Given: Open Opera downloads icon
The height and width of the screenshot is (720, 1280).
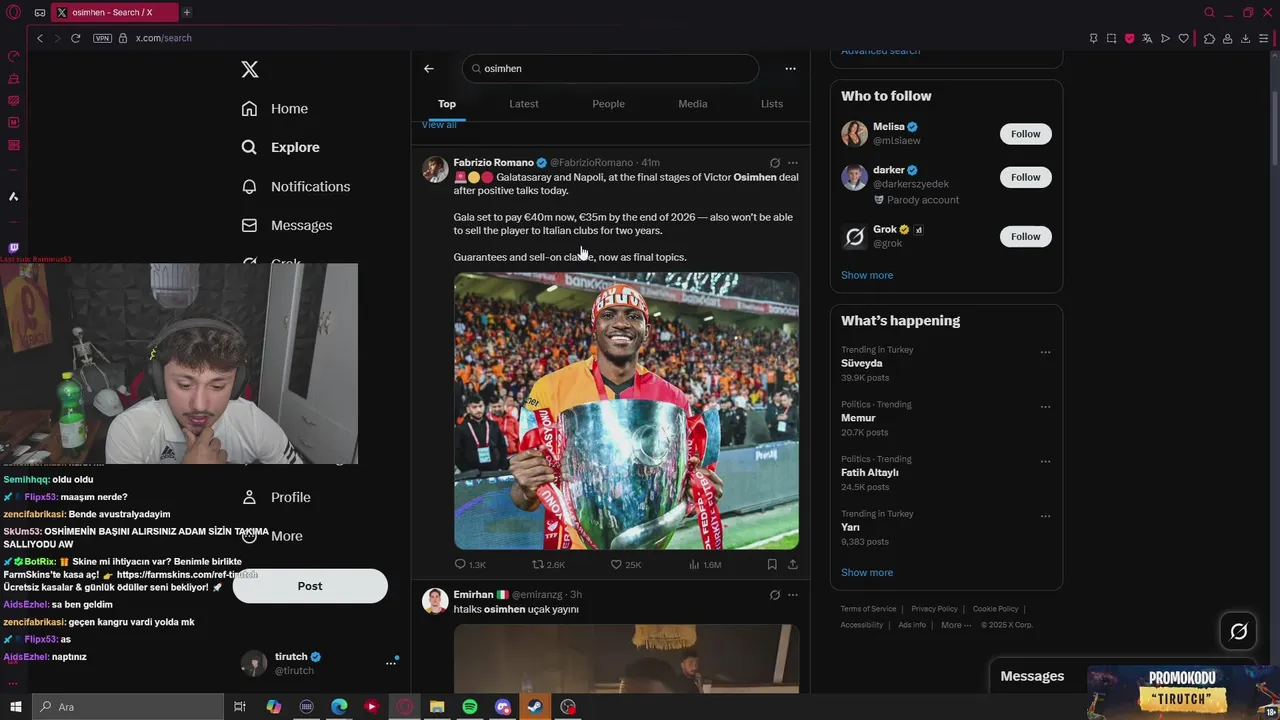Looking at the screenshot, I should (x=1246, y=38).
